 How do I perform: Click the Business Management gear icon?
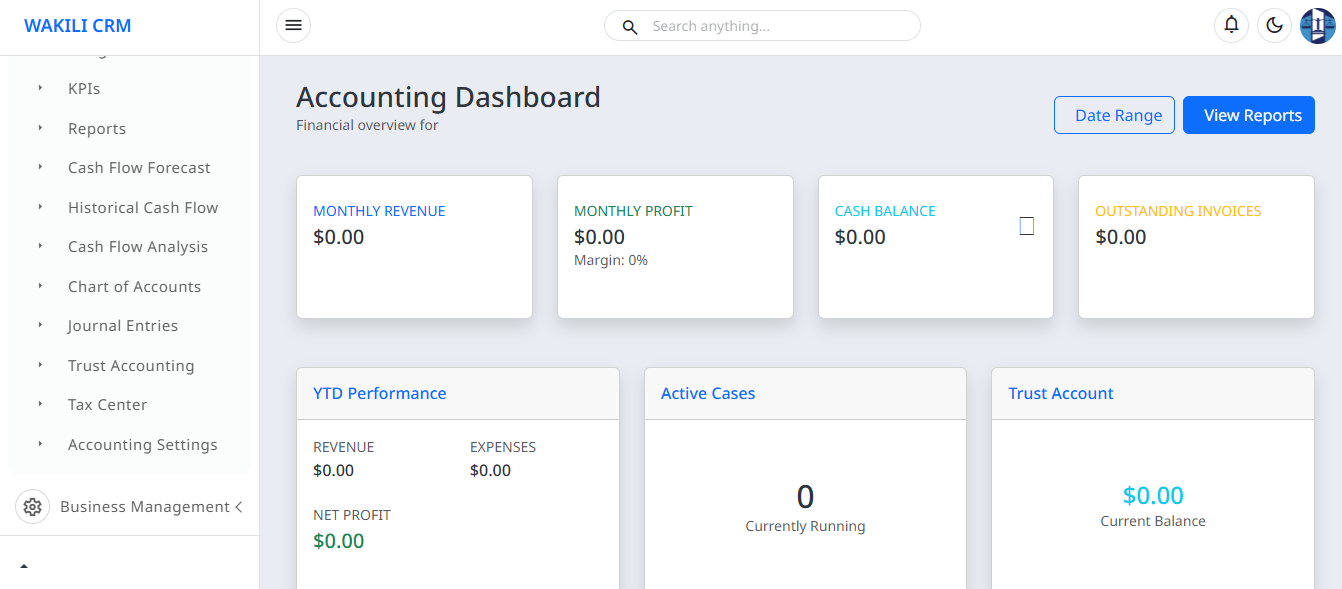(32, 507)
